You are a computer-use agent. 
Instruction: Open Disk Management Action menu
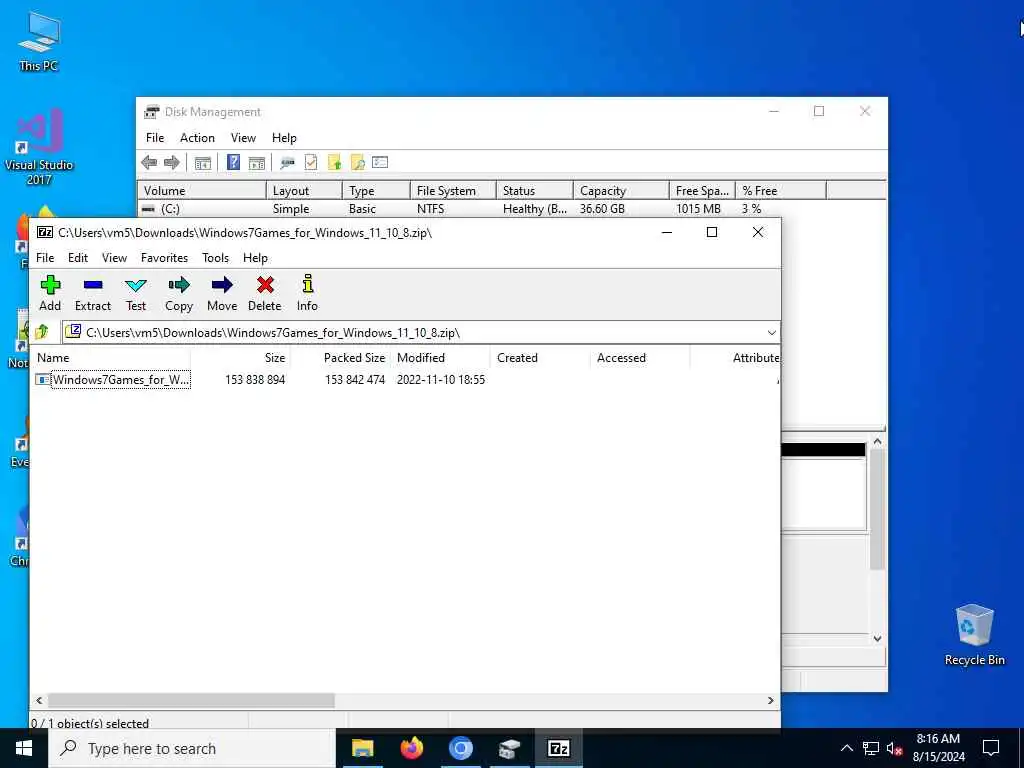(197, 138)
